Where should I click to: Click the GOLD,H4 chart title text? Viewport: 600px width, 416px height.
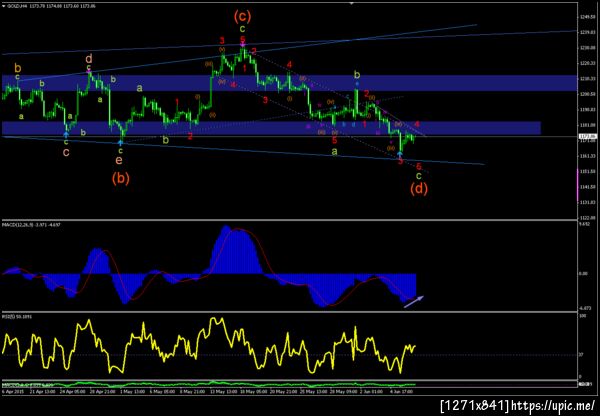click(15, 6)
